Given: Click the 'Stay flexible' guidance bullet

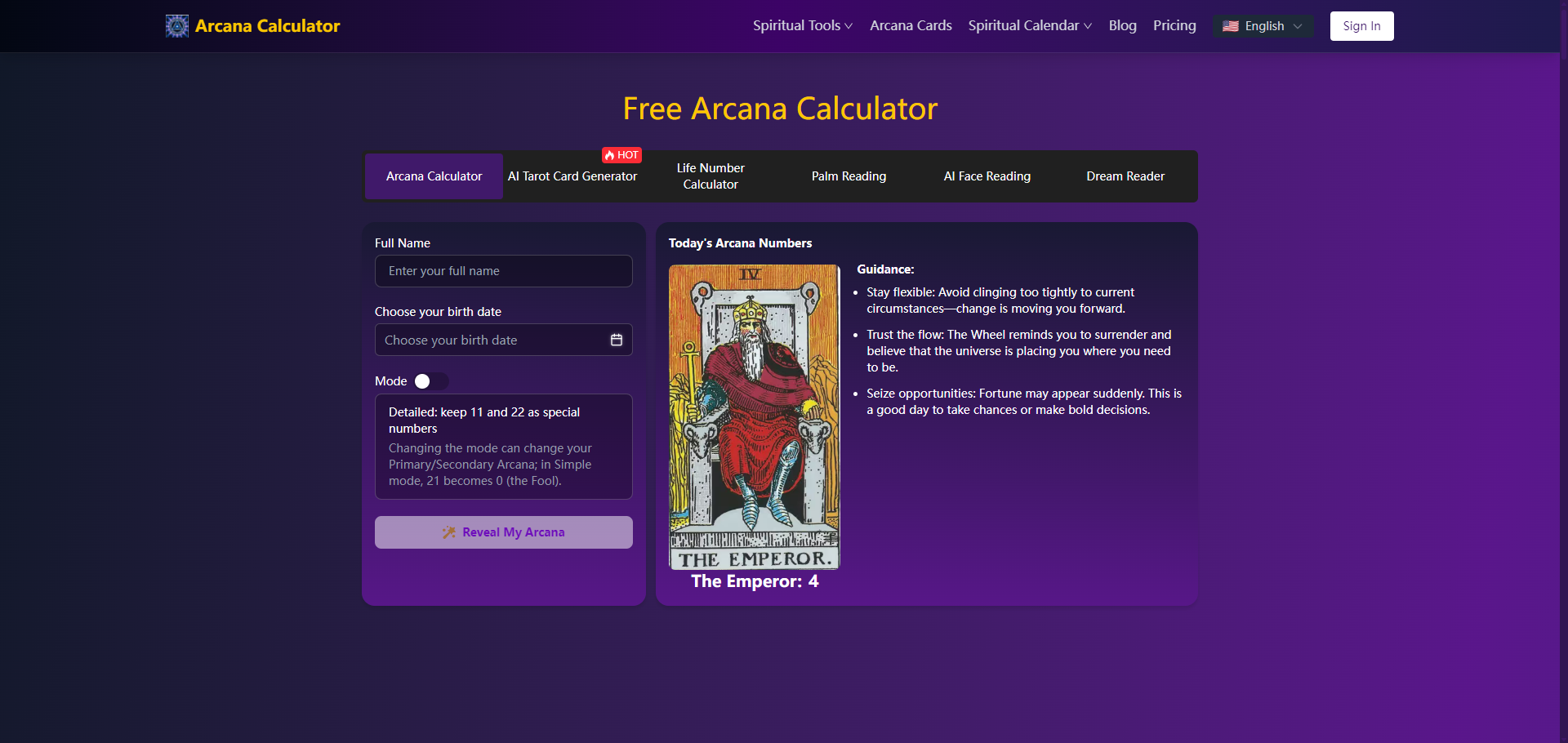Looking at the screenshot, I should [x=1000, y=300].
